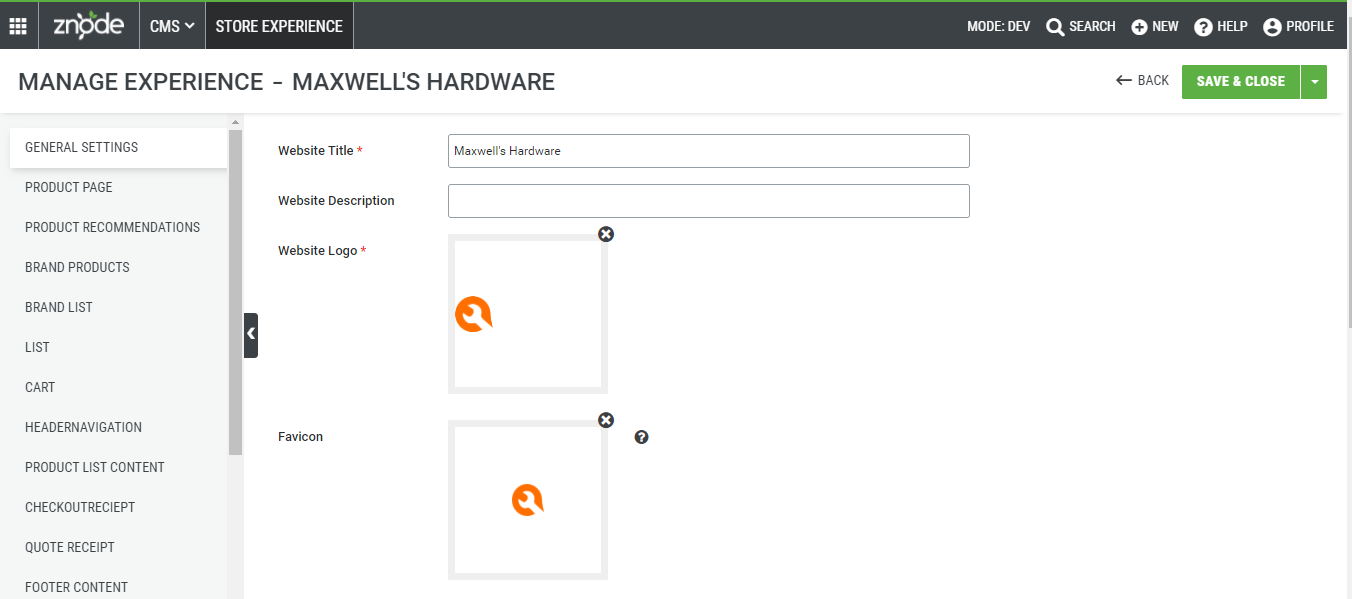Screen dimensions: 1352x599
Task: Remove the Favicon image
Action: coord(606,420)
